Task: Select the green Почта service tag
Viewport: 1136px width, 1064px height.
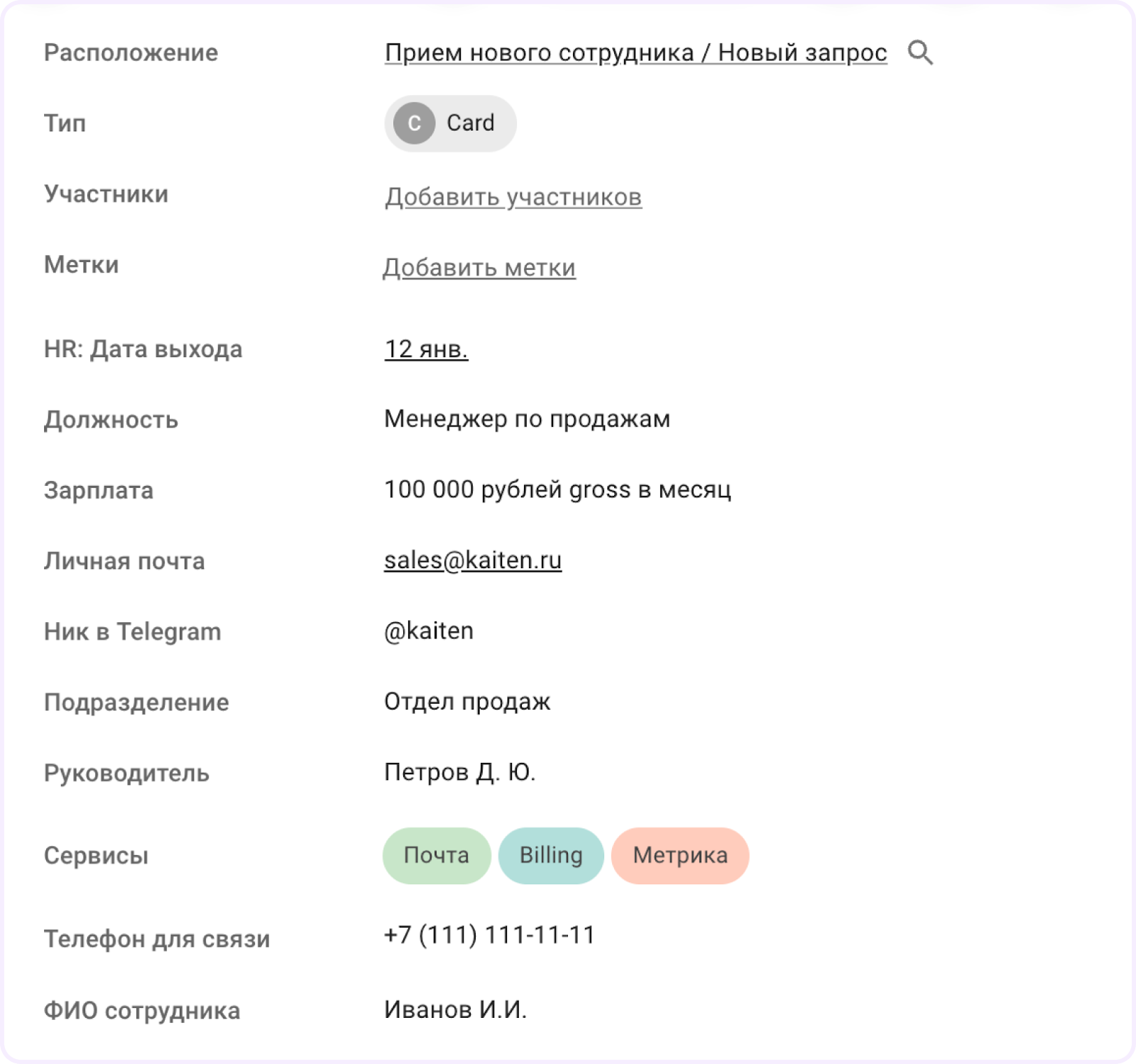Action: (437, 855)
